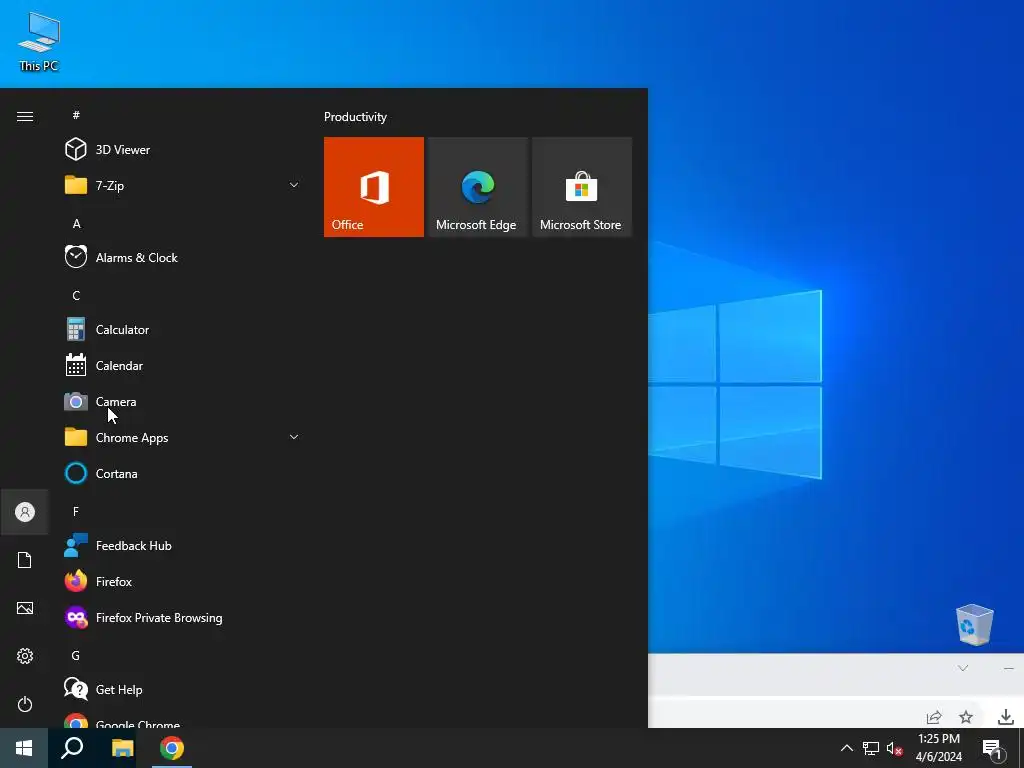Expand the 7-Zip folder chevron
This screenshot has width=1024, height=768.
pyautogui.click(x=294, y=185)
